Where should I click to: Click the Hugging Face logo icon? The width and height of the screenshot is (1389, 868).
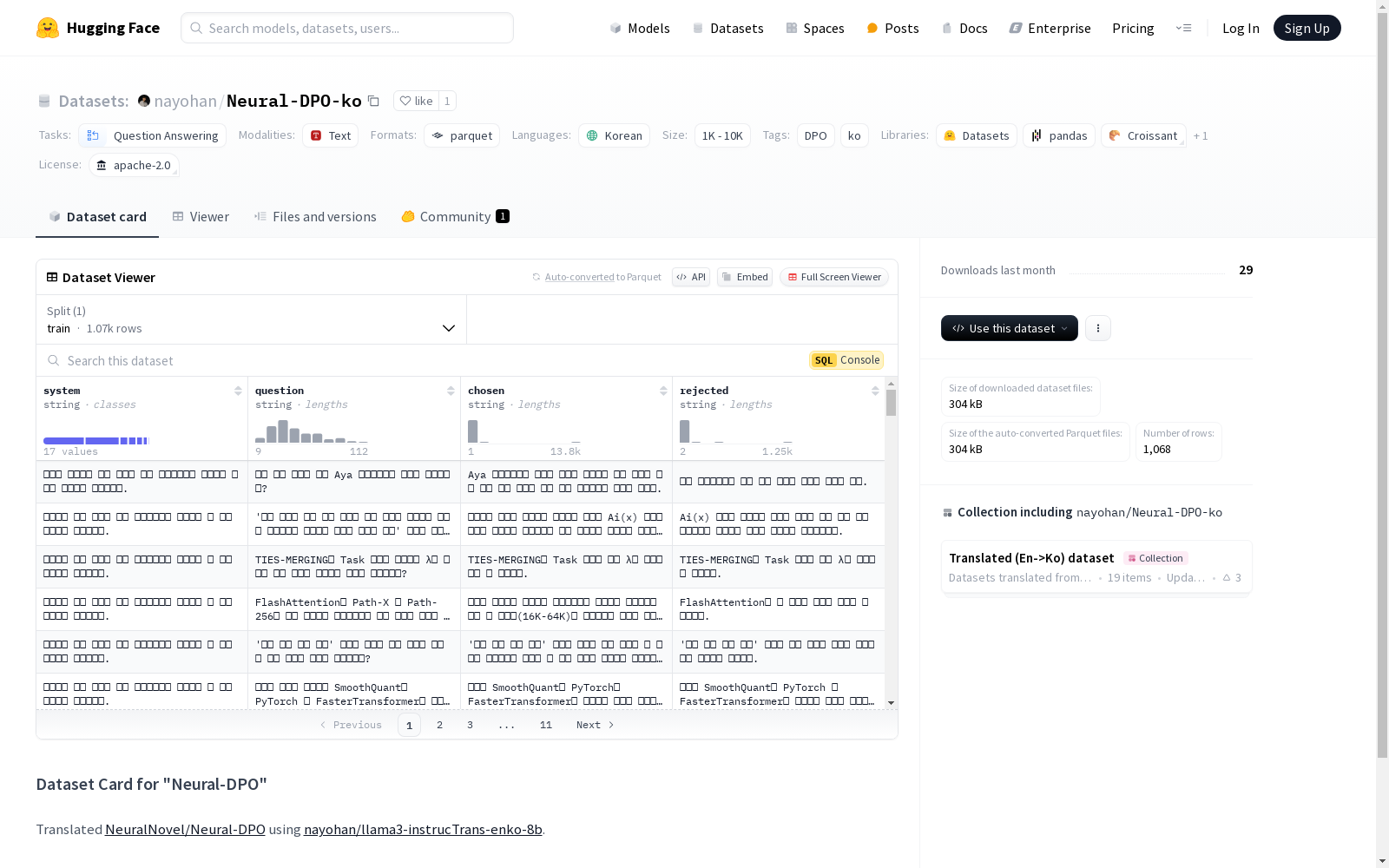pyautogui.click(x=48, y=28)
